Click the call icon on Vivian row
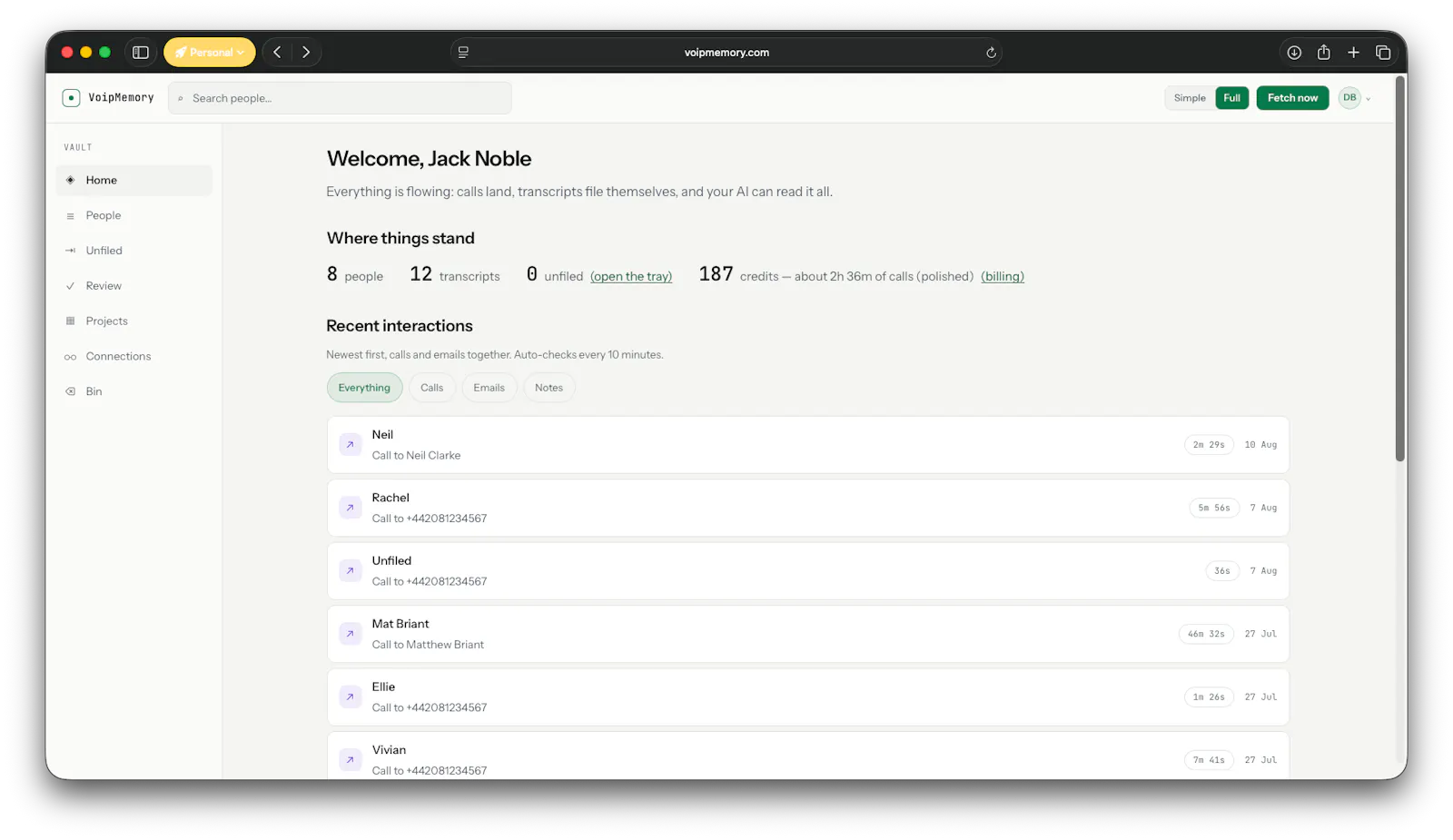1453x840 pixels. [350, 760]
